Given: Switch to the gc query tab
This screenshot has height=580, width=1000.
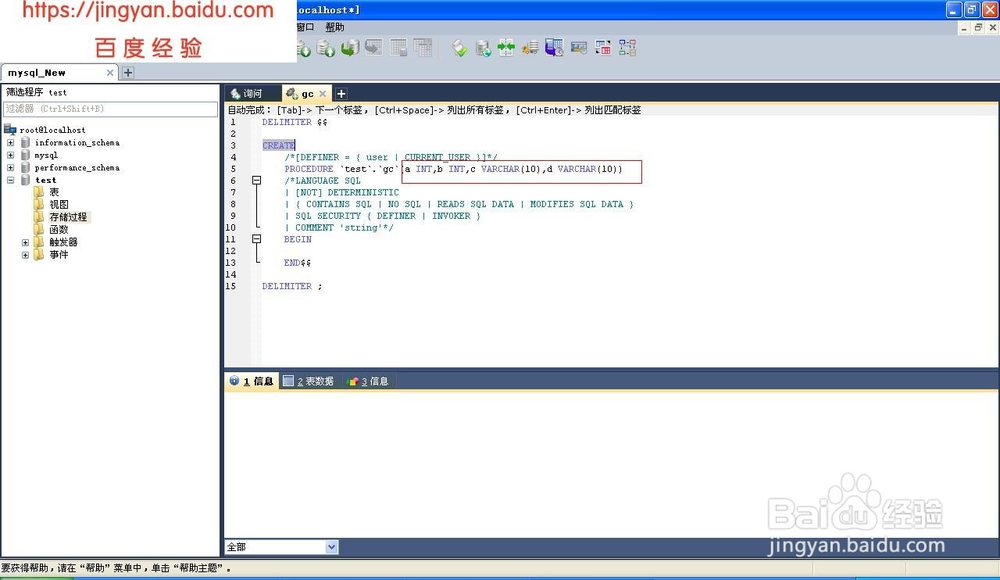Looking at the screenshot, I should pos(305,92).
